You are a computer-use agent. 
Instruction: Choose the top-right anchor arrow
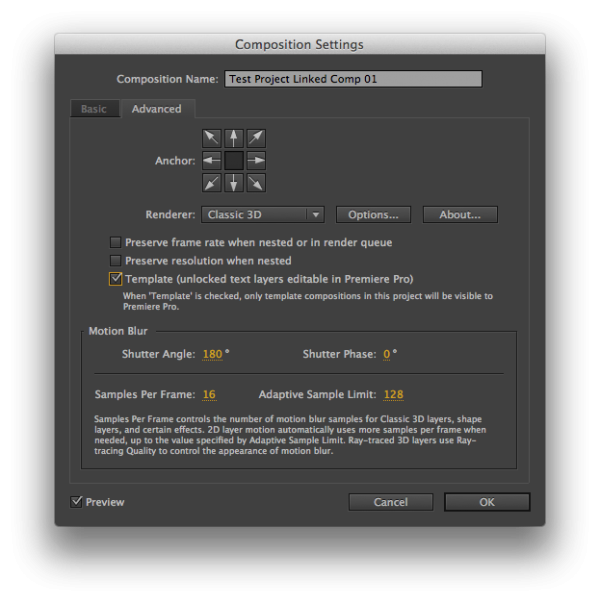[x=256, y=138]
